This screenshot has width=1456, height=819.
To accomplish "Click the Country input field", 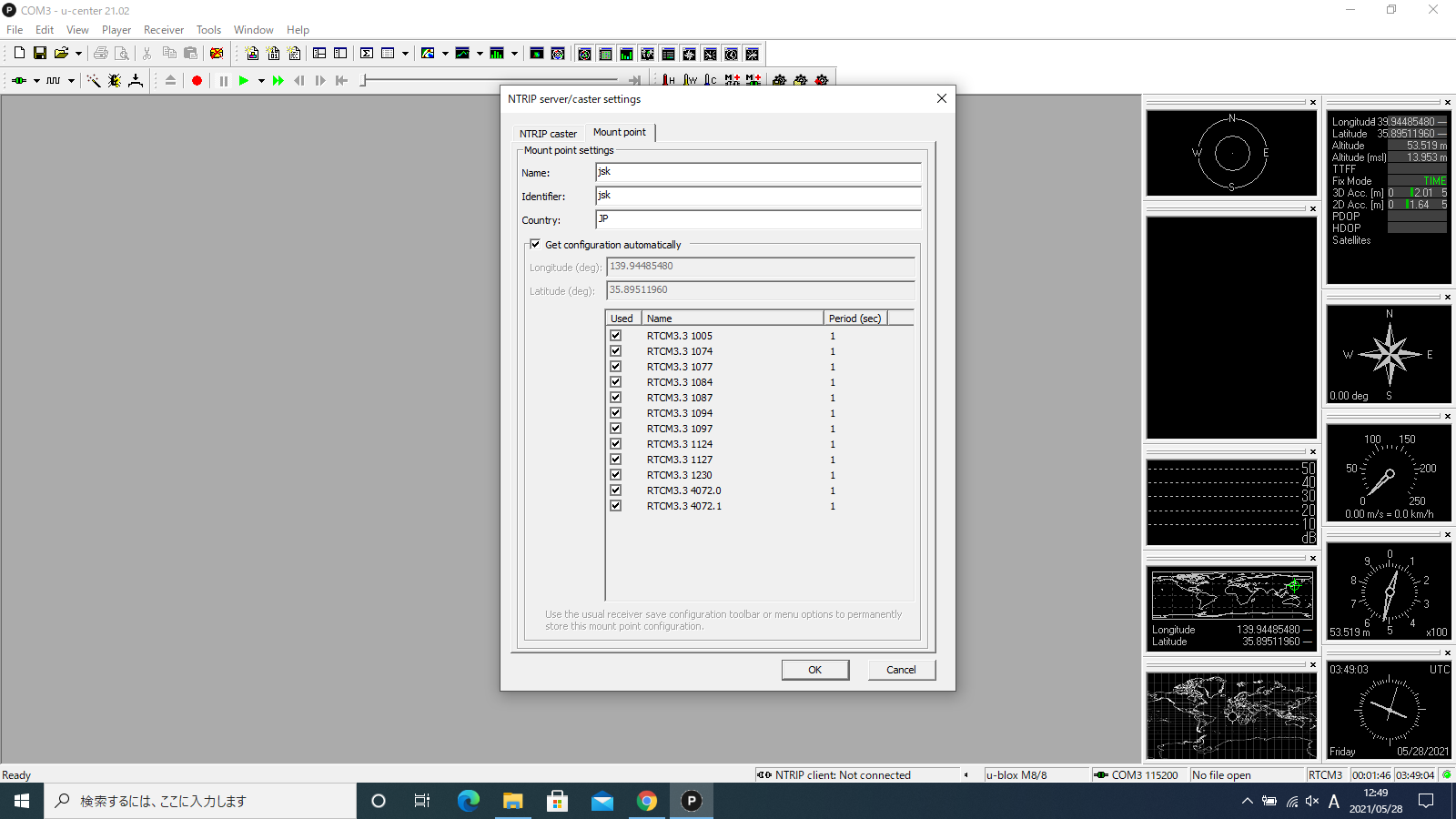I will pyautogui.click(x=758, y=219).
